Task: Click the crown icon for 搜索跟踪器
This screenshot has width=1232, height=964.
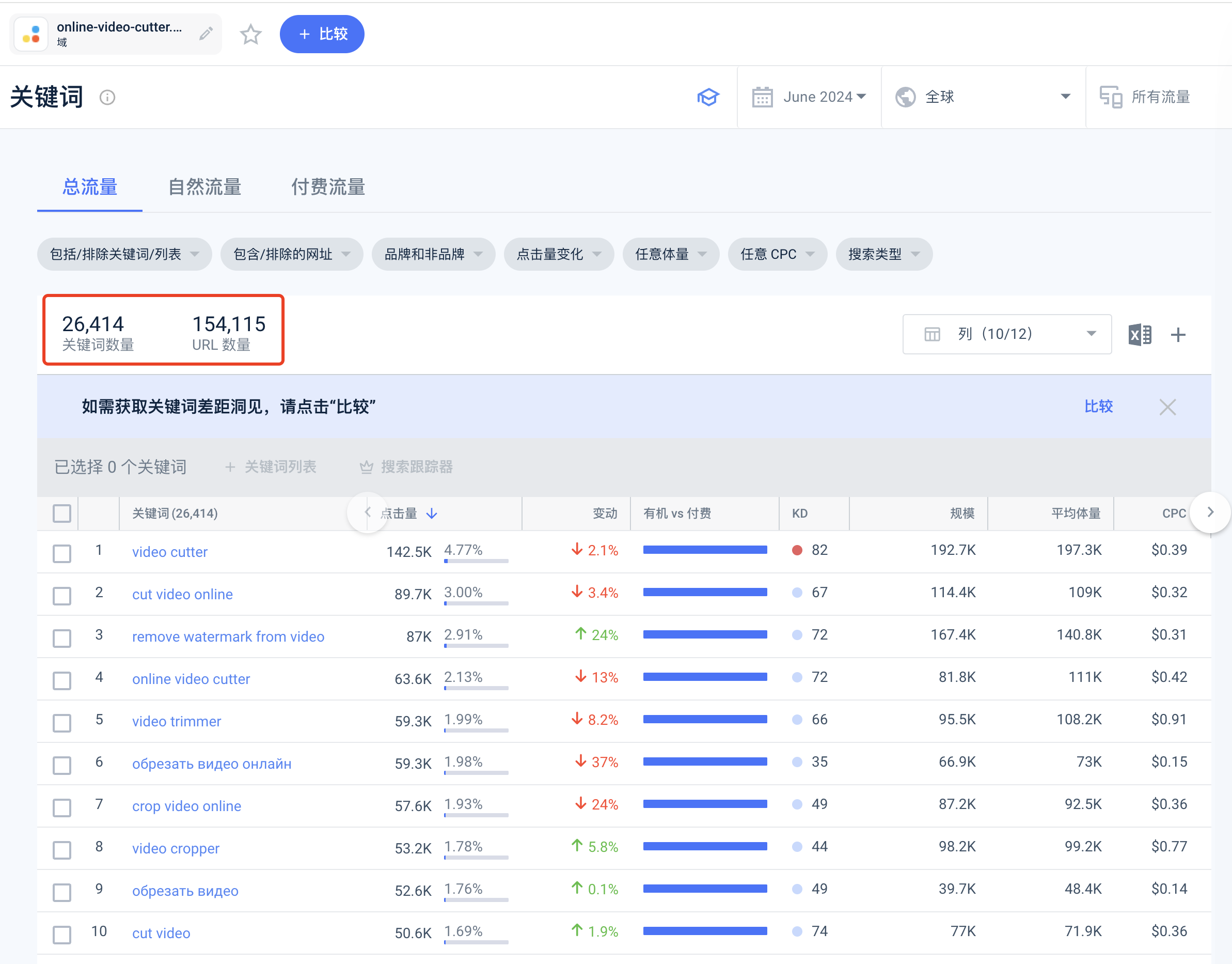Action: click(366, 467)
